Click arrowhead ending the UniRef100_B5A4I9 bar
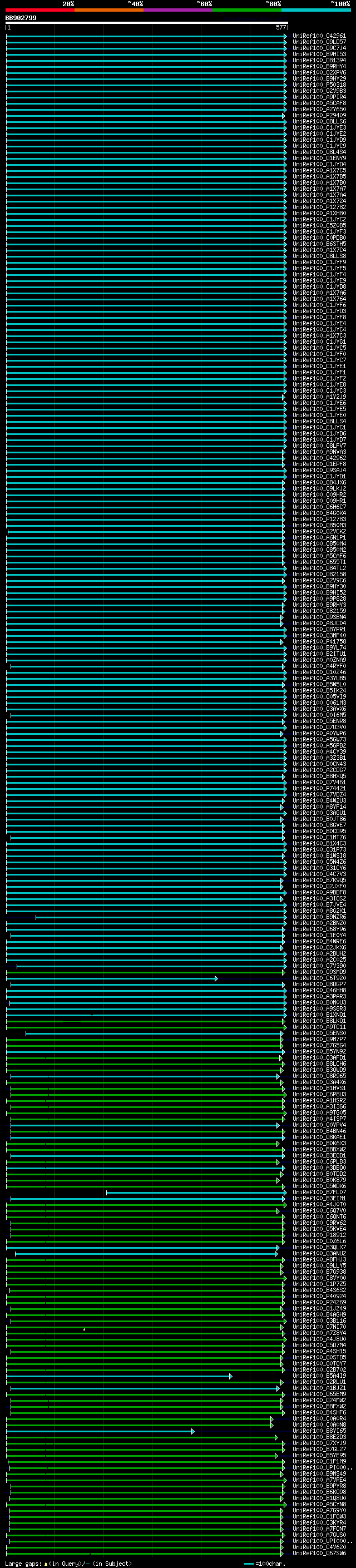Screen dimensions: 356x1568 coord(230,1376)
